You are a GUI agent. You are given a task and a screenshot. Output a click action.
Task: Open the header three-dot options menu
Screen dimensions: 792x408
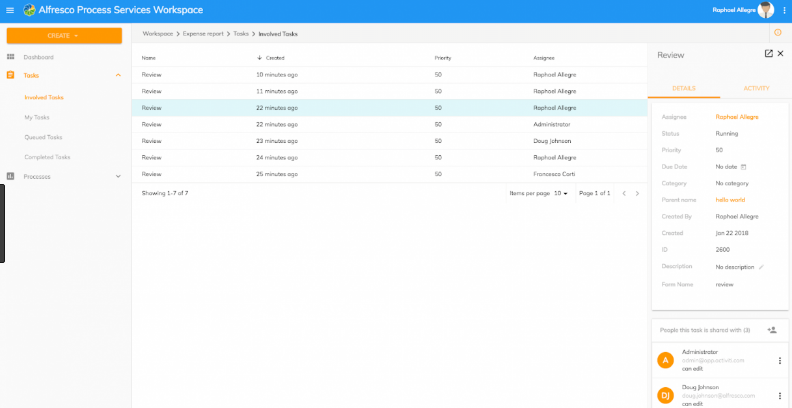784,10
